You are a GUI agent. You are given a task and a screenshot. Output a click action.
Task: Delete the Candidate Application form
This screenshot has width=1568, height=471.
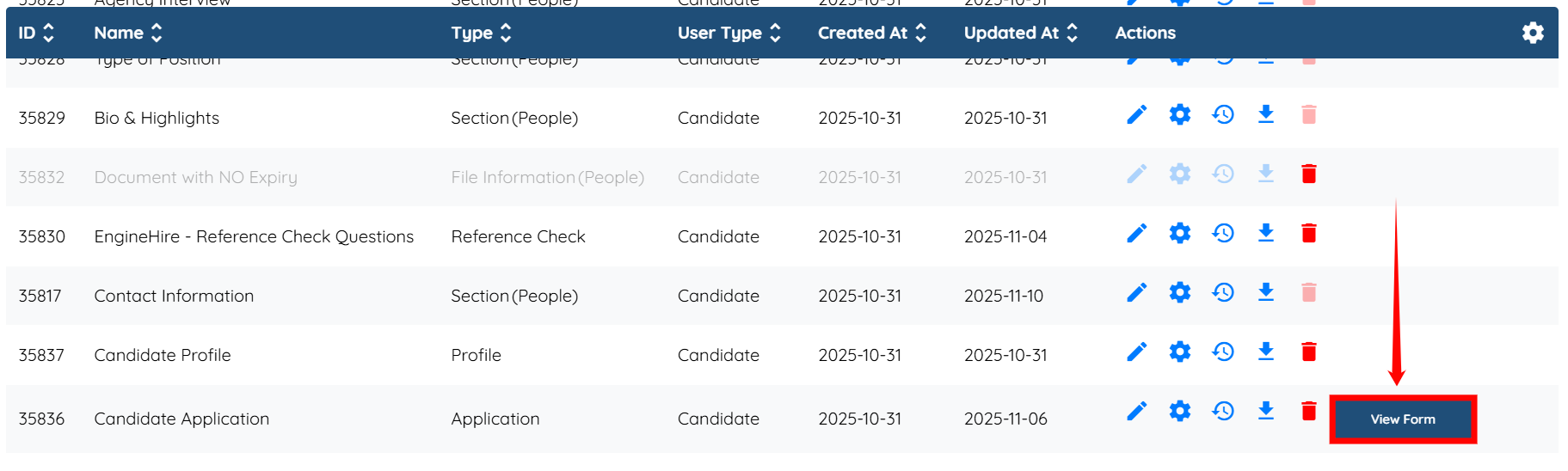1308,412
